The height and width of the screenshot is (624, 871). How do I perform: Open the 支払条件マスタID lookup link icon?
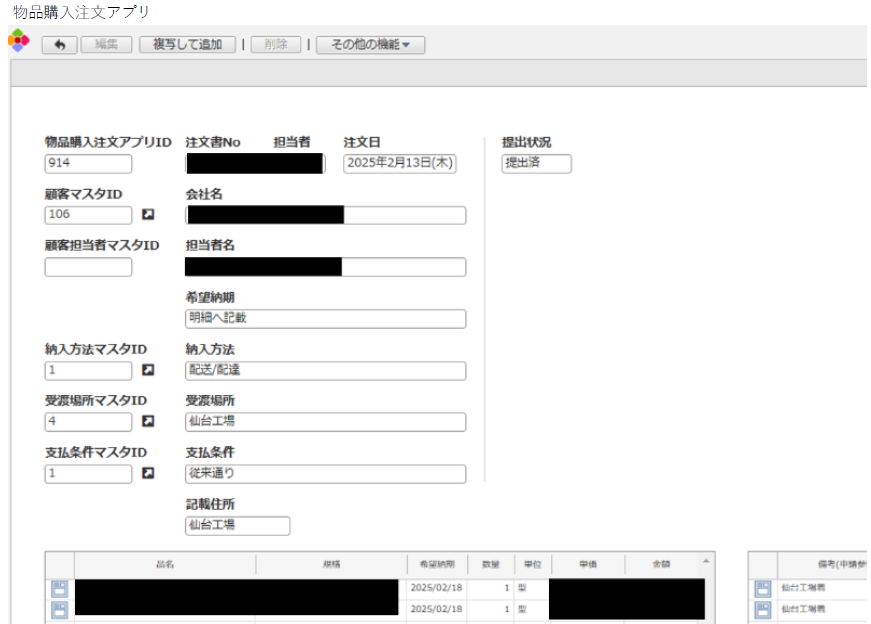click(x=148, y=473)
